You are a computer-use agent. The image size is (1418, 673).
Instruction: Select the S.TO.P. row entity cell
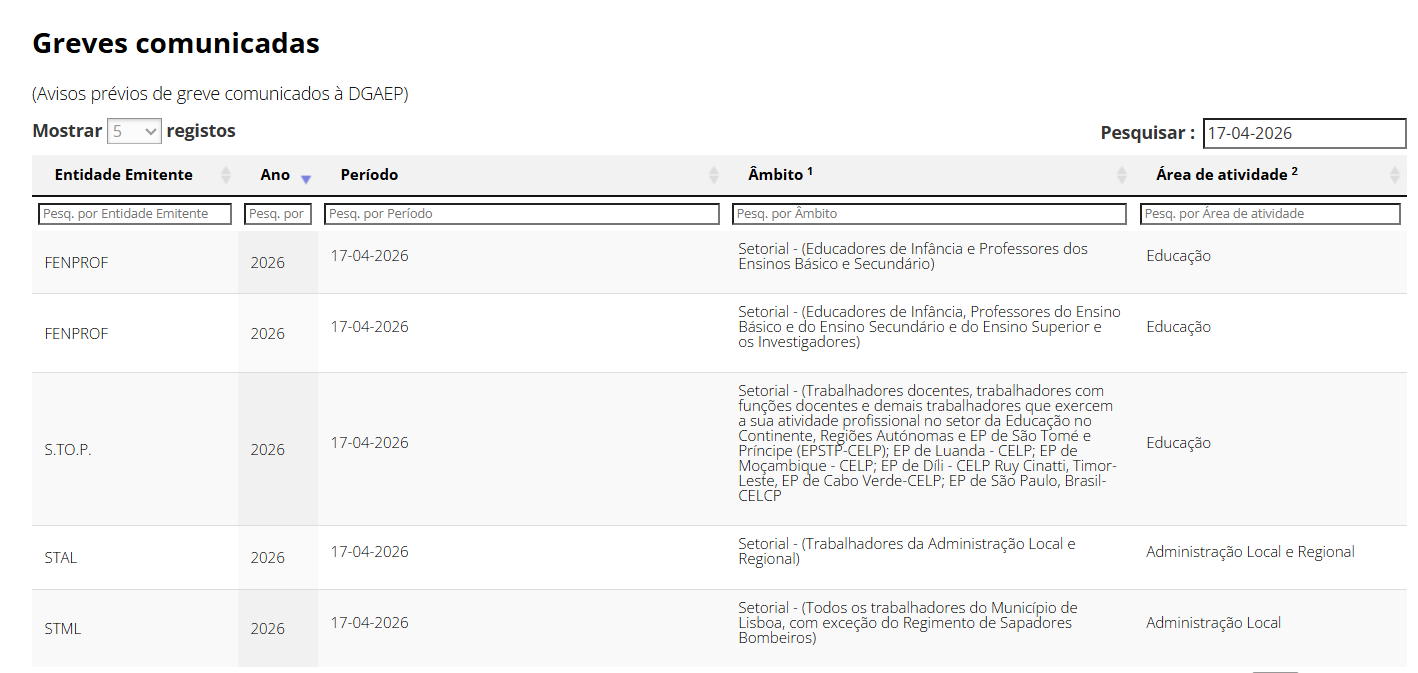click(68, 450)
